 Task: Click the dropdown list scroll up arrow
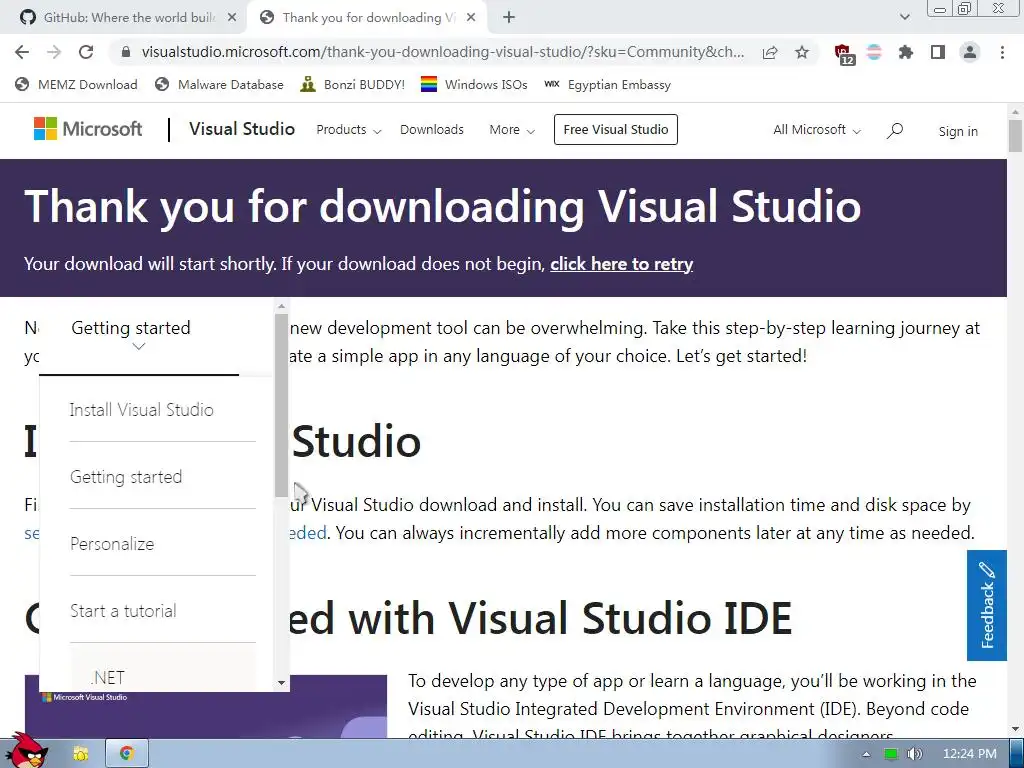click(281, 306)
